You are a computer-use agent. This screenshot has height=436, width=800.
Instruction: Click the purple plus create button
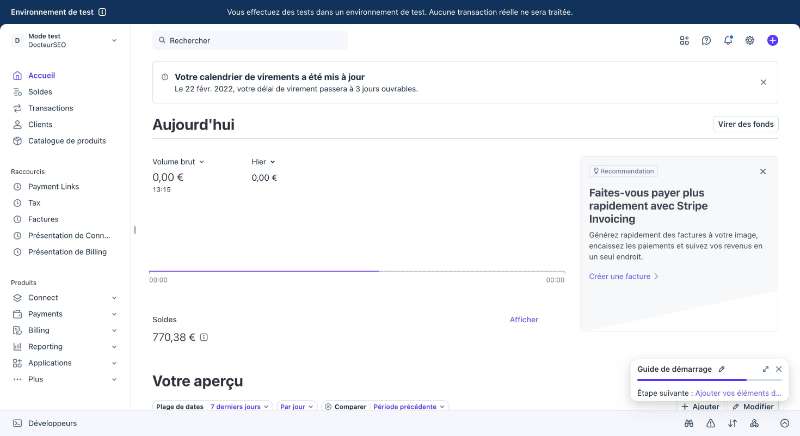(x=772, y=40)
